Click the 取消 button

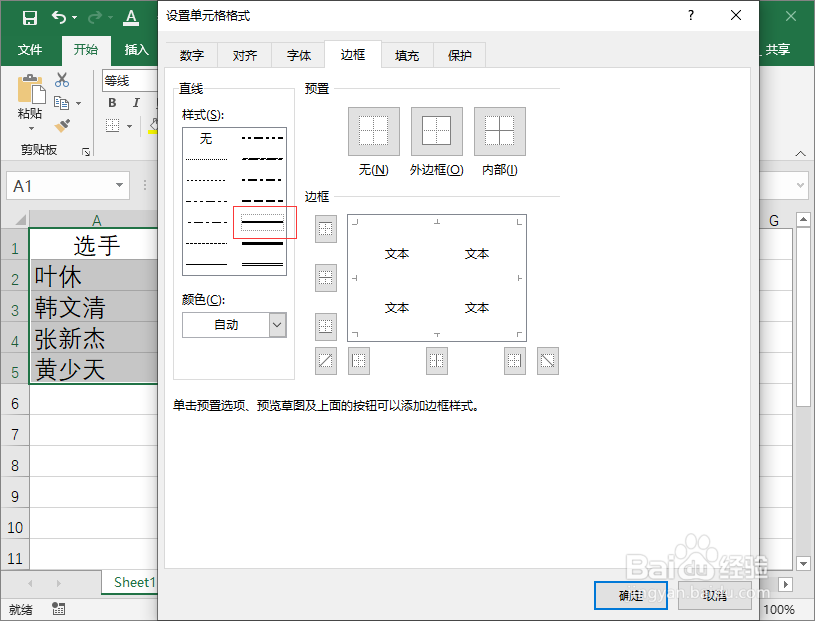tap(715, 596)
